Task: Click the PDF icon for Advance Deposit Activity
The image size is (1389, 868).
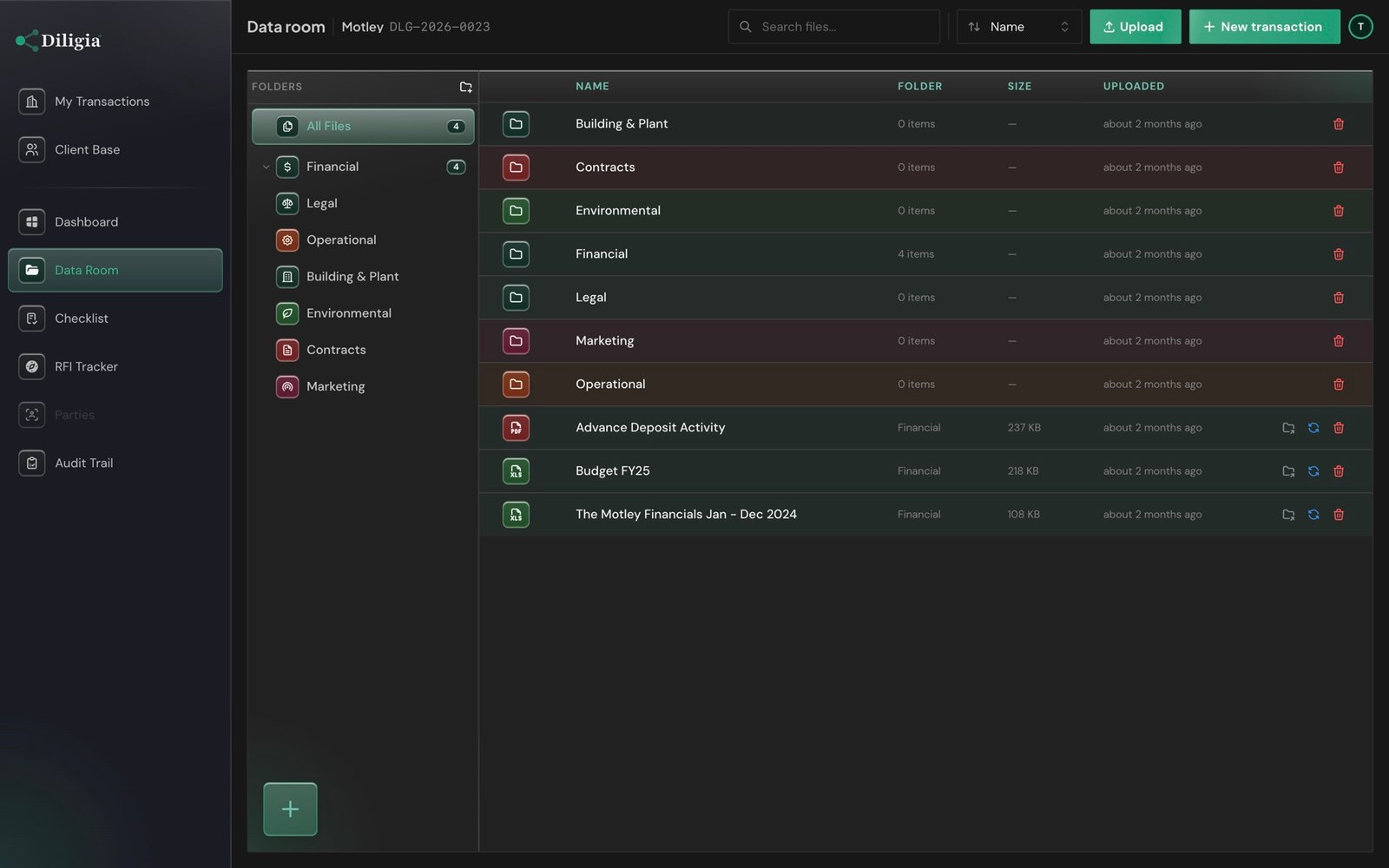Action: 516,428
